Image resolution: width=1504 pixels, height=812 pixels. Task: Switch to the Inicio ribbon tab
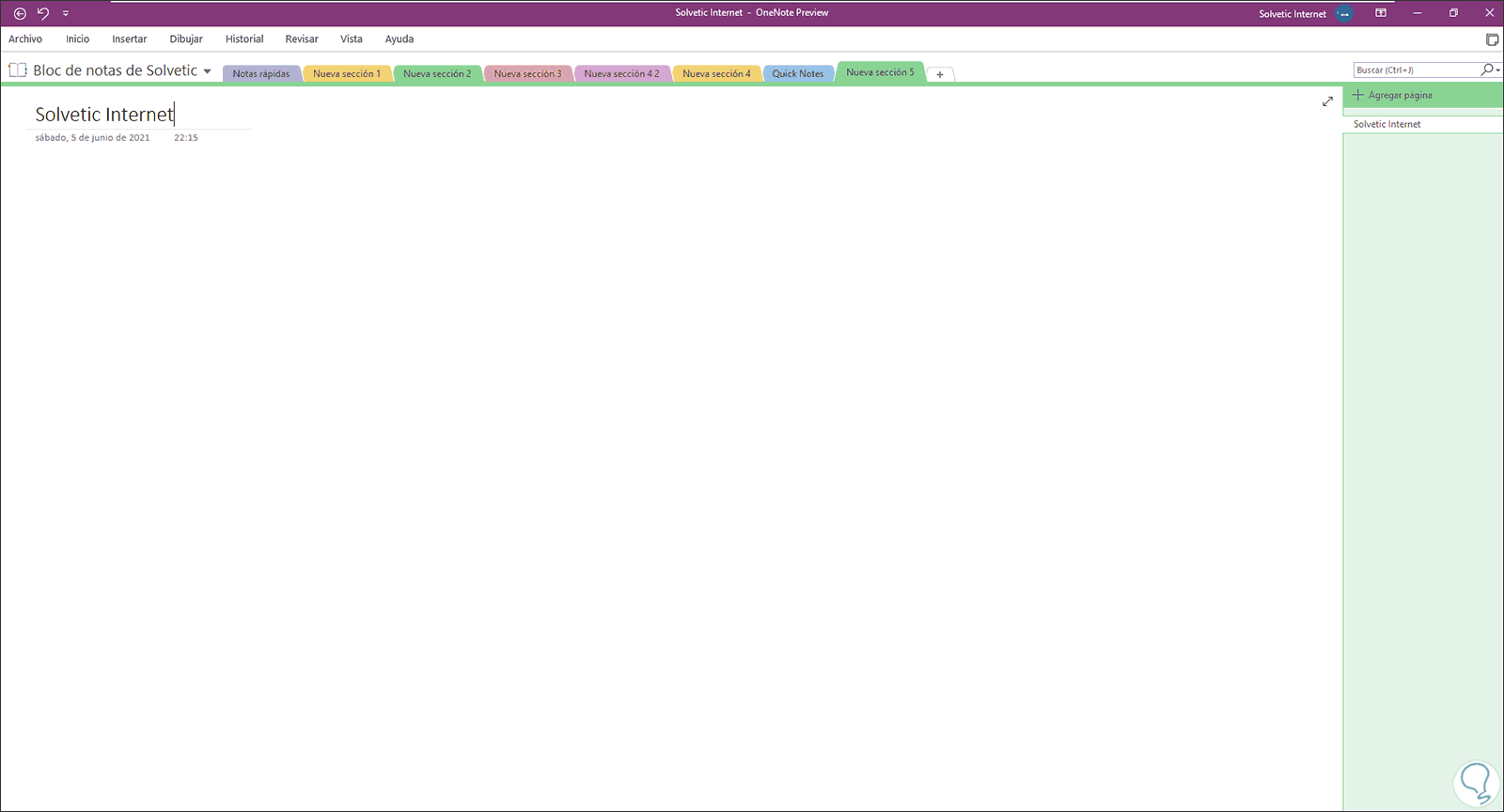pos(78,39)
